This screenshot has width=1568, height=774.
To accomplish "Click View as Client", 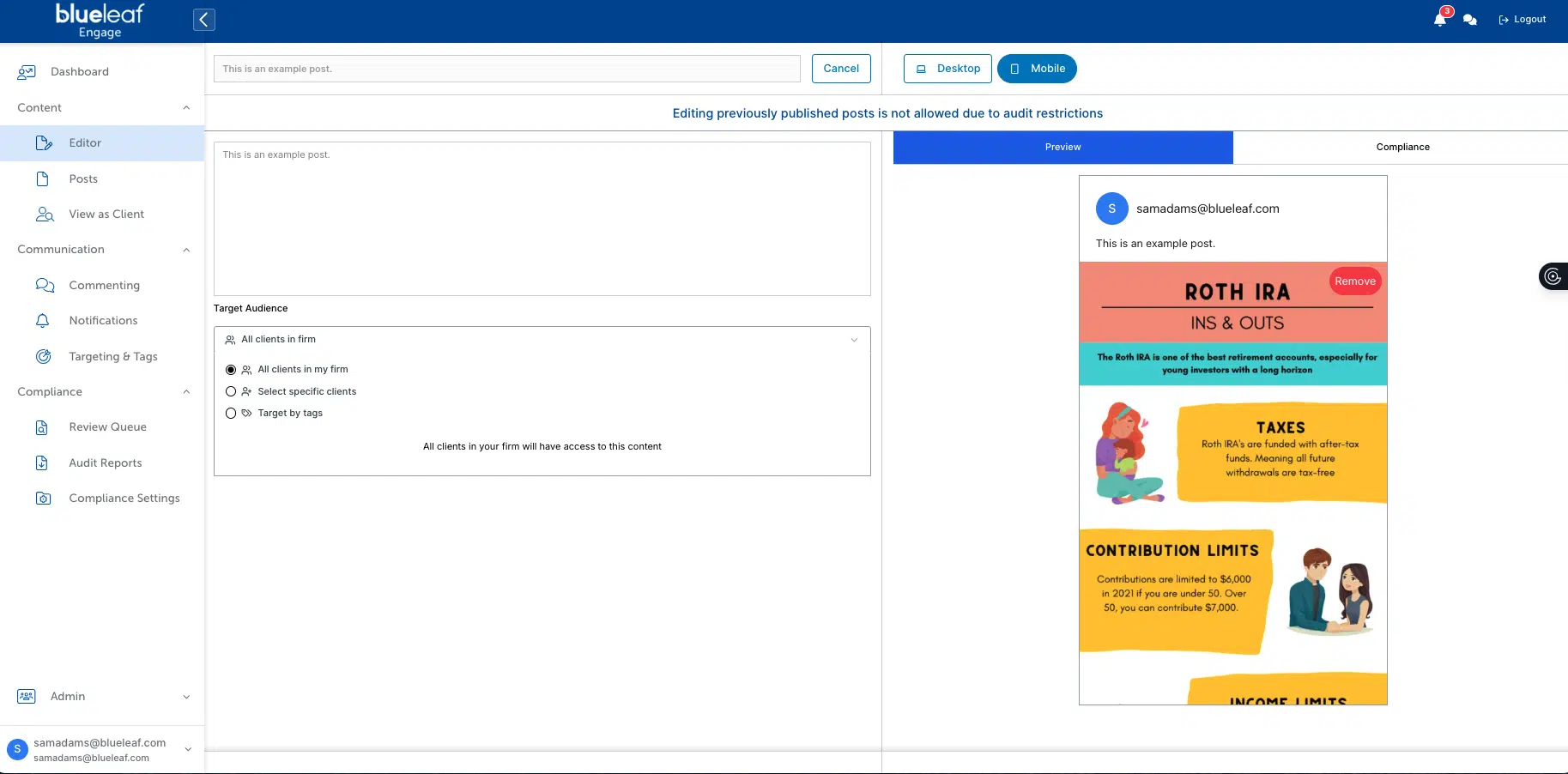I will (x=106, y=214).
